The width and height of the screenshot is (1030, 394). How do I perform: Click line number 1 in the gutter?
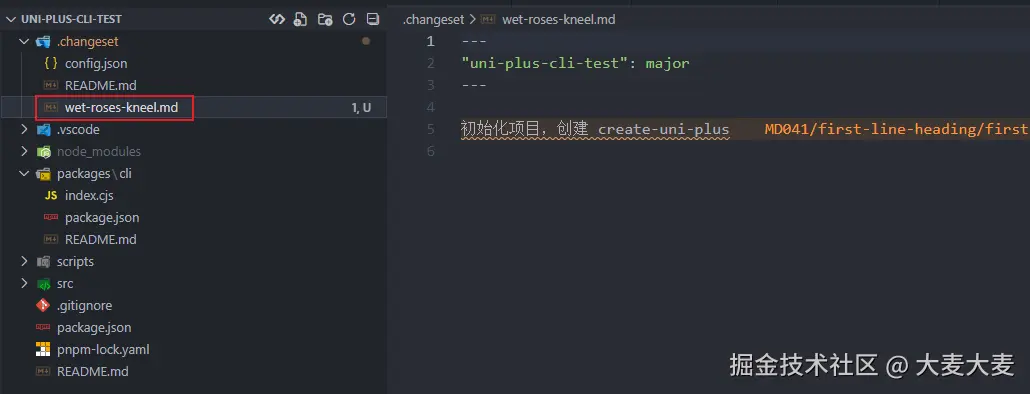click(x=430, y=41)
